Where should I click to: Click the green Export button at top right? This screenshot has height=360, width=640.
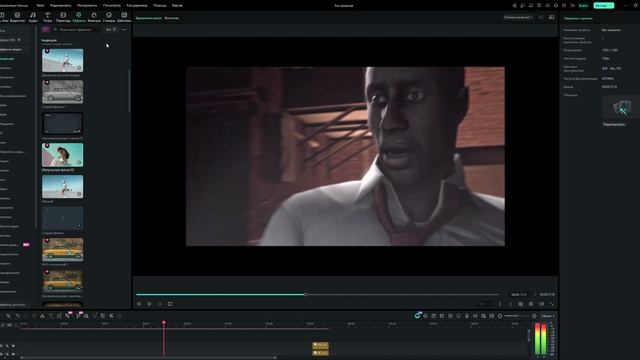[x=603, y=5]
